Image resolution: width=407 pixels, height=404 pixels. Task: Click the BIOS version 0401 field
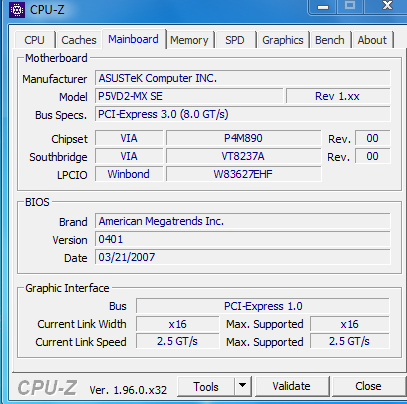243,239
